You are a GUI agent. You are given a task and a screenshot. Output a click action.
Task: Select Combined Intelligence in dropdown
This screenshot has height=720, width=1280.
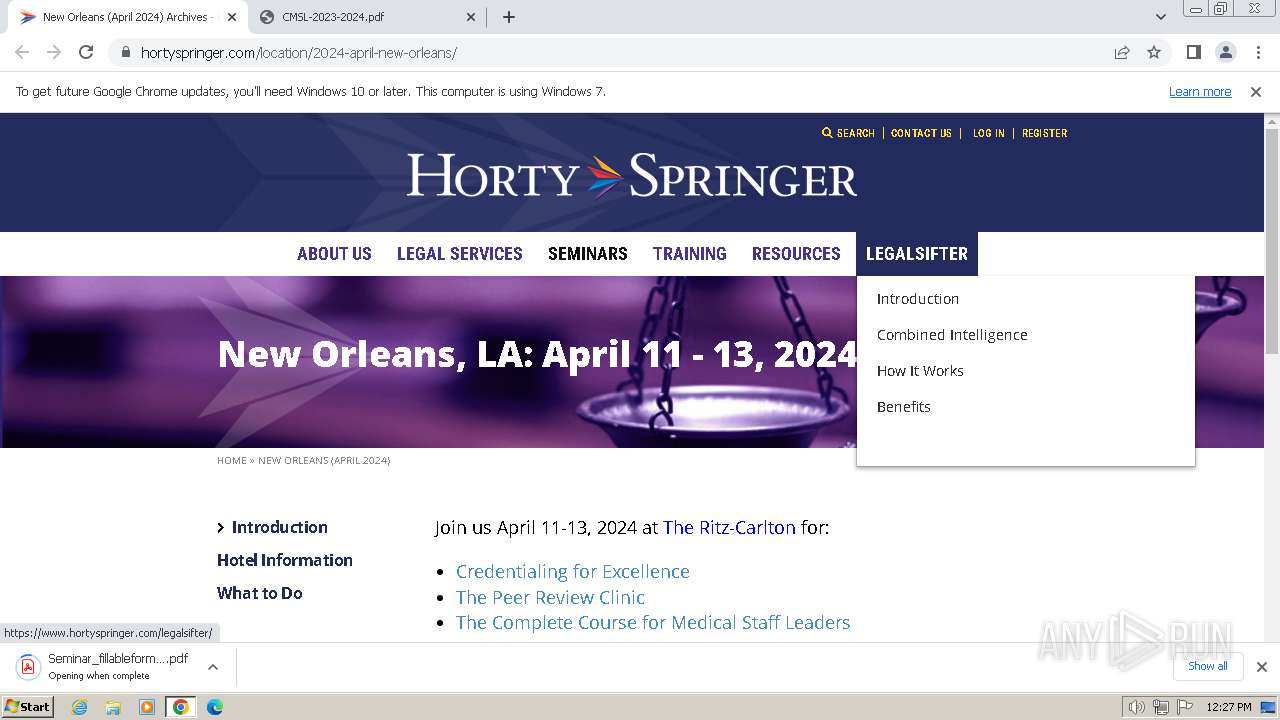pos(952,335)
